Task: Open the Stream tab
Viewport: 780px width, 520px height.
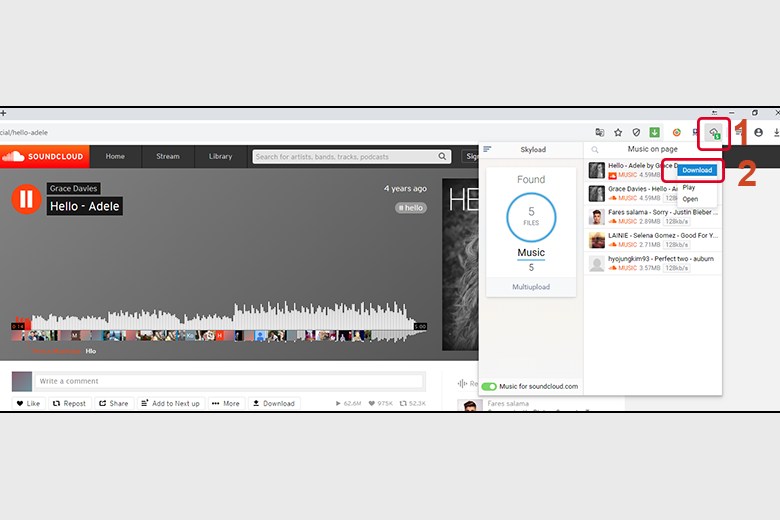Action: tap(168, 156)
